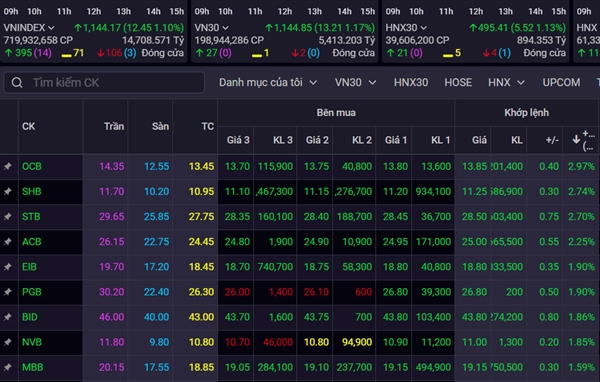Click PGB's red Giá 3 price 26.00

coord(237,292)
